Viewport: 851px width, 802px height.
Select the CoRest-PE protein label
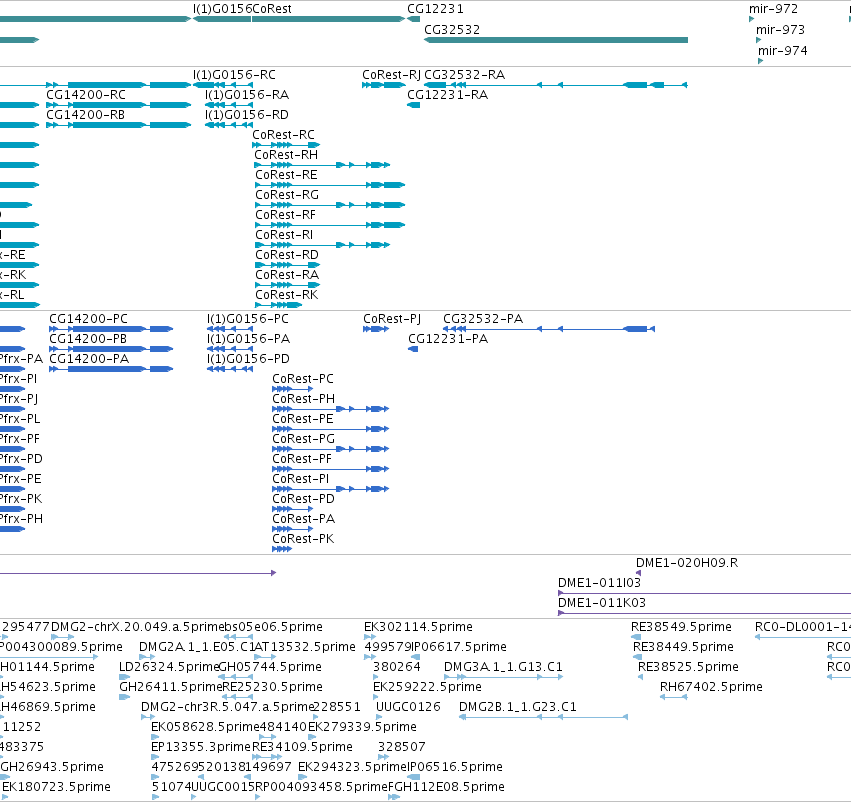303,419
